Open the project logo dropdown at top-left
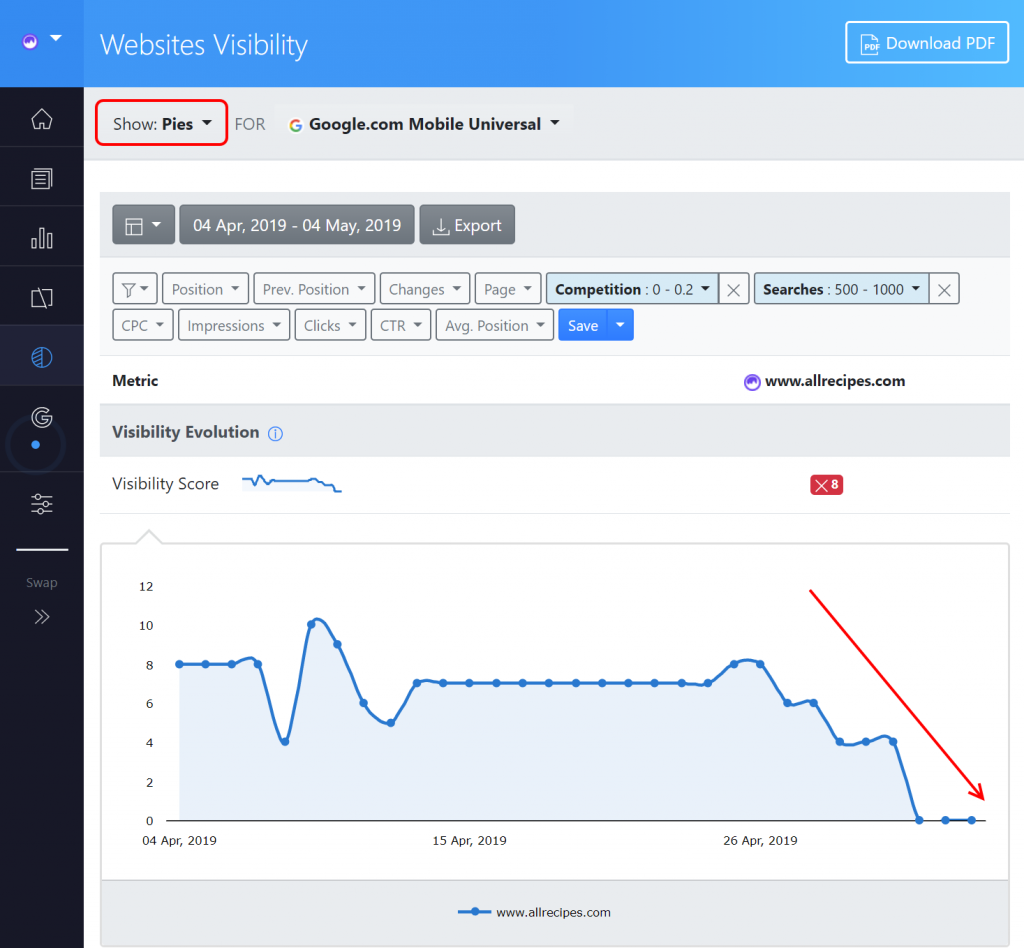1024x948 pixels. [x=41, y=40]
